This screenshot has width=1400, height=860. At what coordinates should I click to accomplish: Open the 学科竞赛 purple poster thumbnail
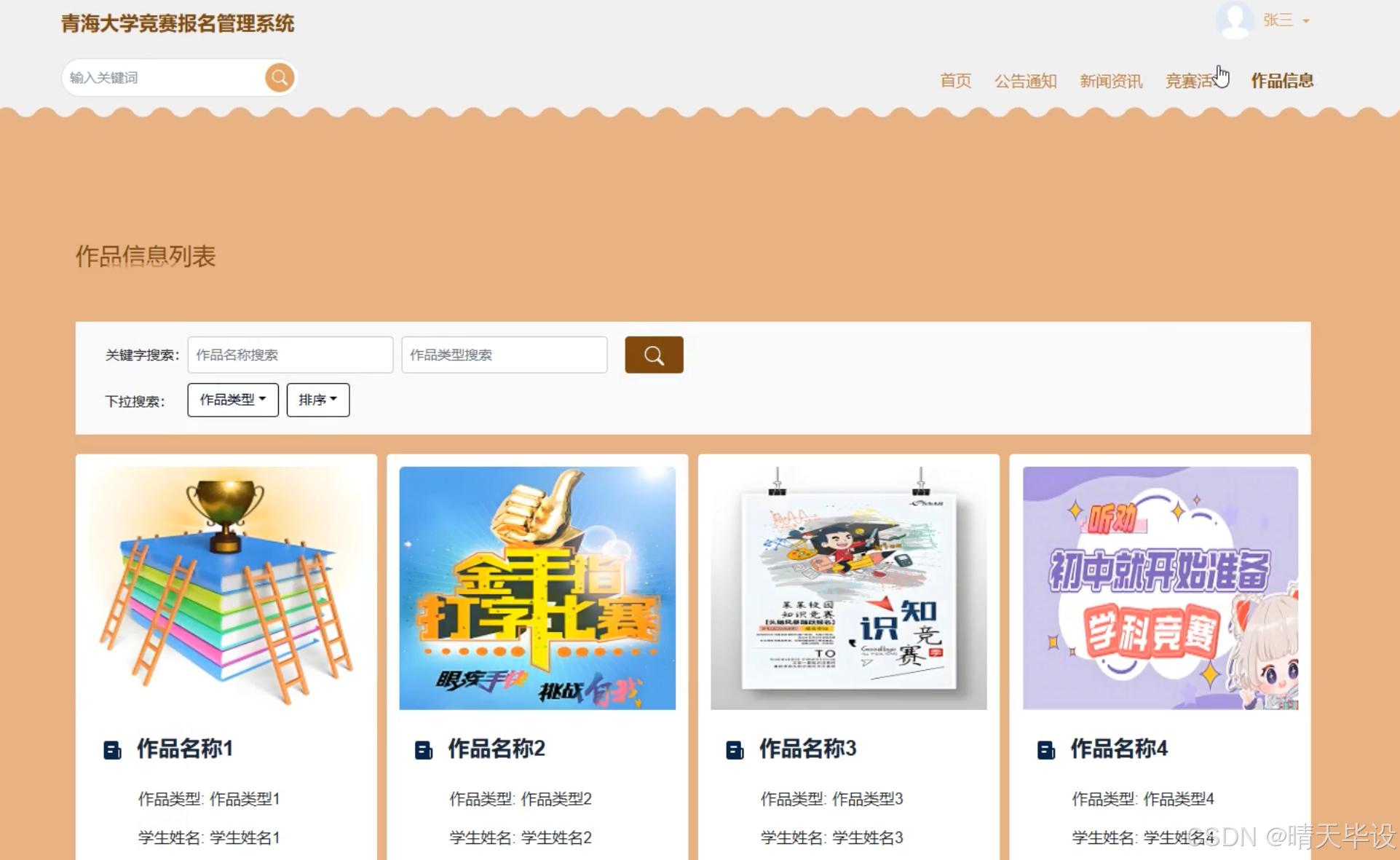point(1160,588)
